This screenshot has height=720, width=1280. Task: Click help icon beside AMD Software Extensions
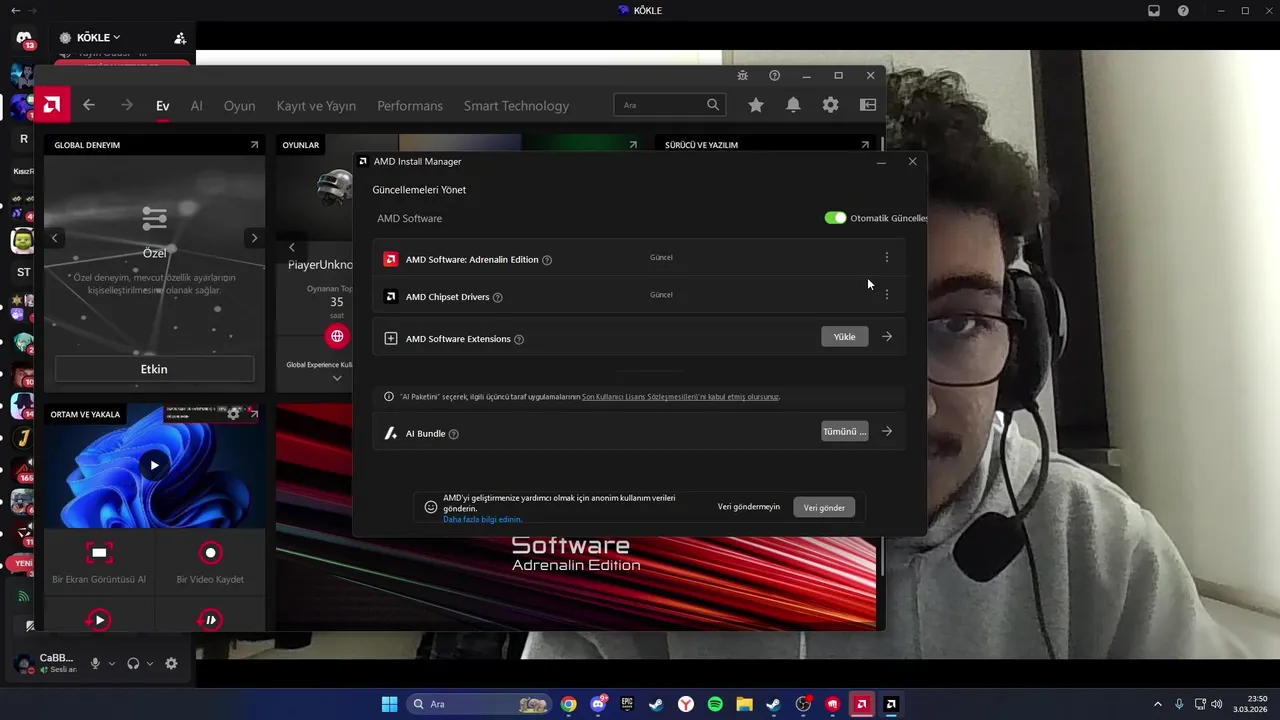pos(518,339)
